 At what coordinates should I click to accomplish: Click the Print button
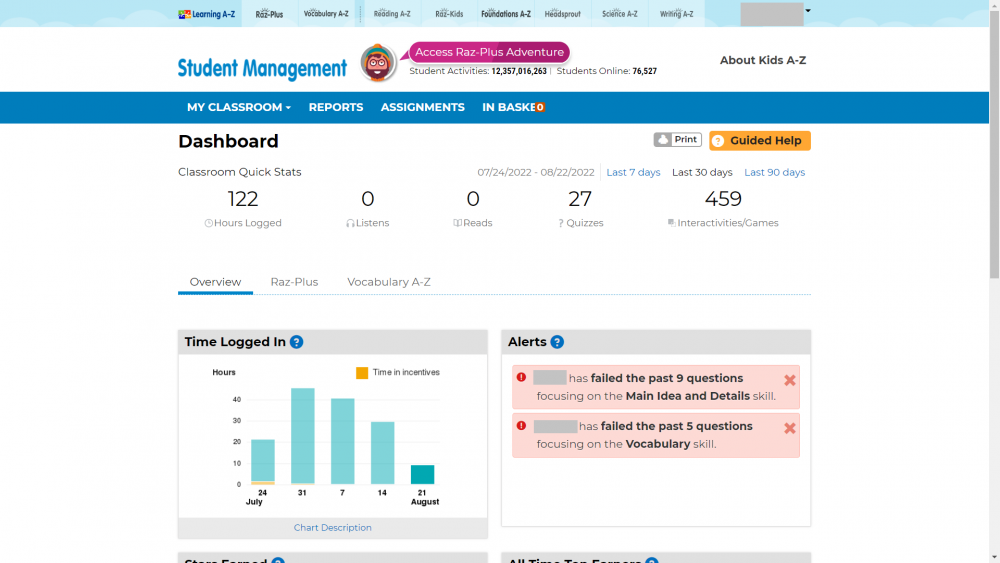[x=677, y=140]
